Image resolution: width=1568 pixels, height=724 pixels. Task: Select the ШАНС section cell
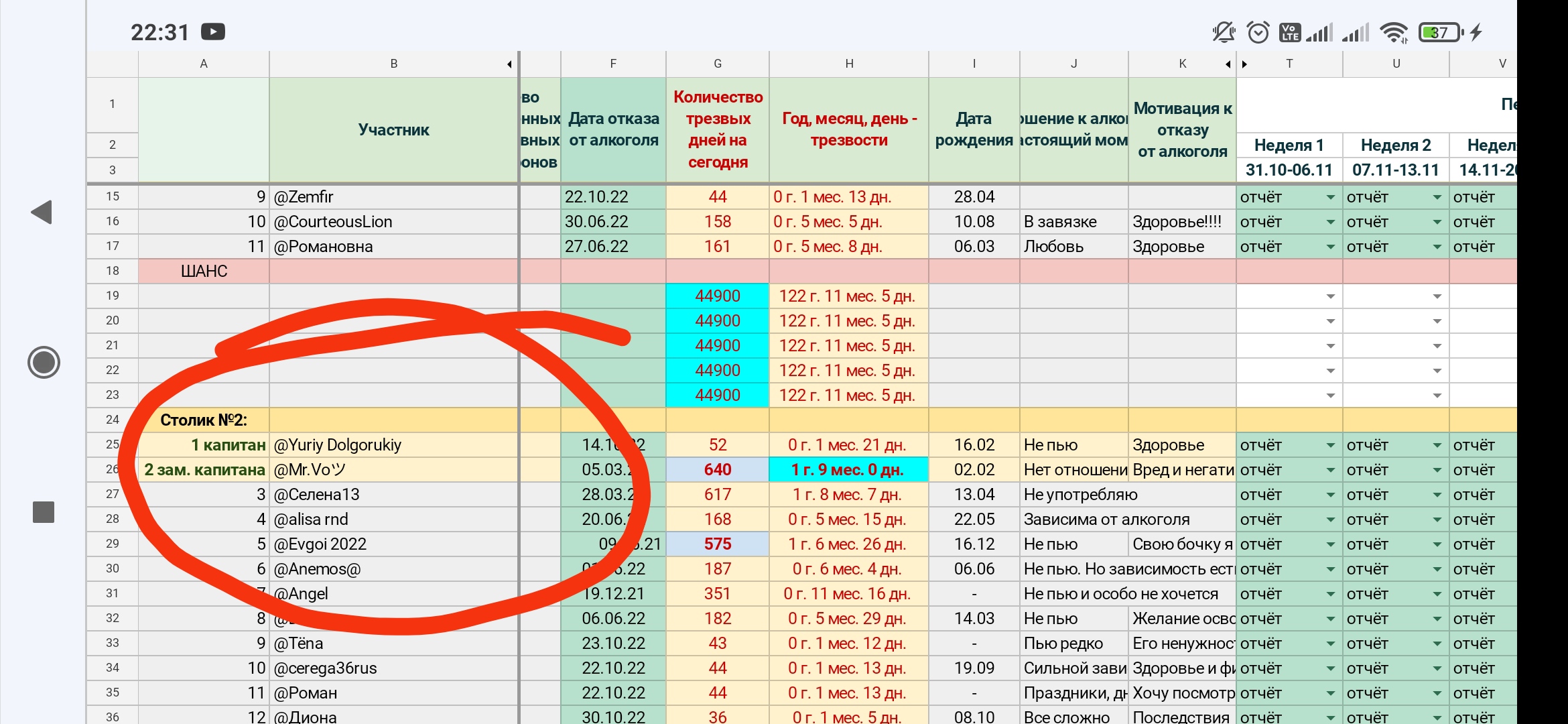coord(204,271)
